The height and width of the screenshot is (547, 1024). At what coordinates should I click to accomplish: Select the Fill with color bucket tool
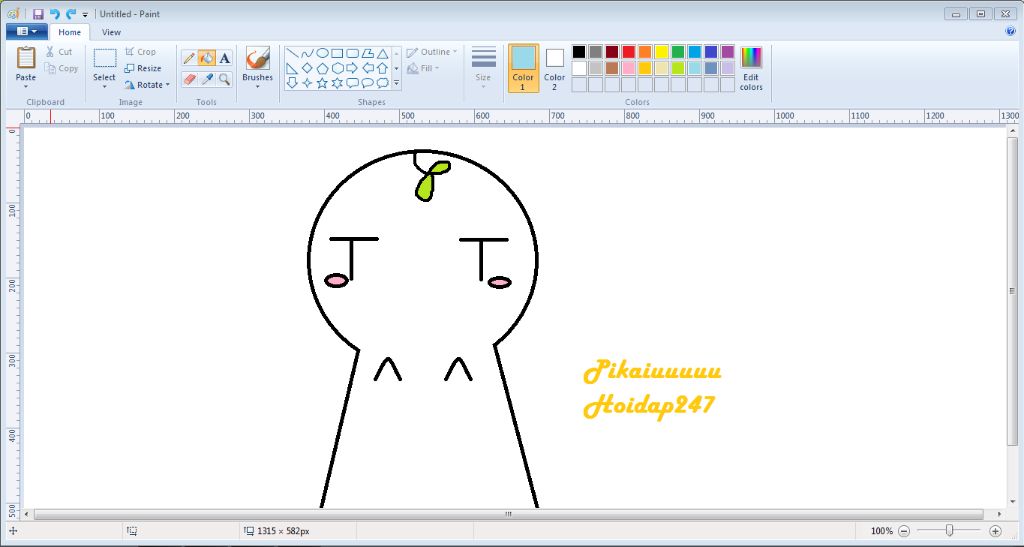[x=207, y=59]
